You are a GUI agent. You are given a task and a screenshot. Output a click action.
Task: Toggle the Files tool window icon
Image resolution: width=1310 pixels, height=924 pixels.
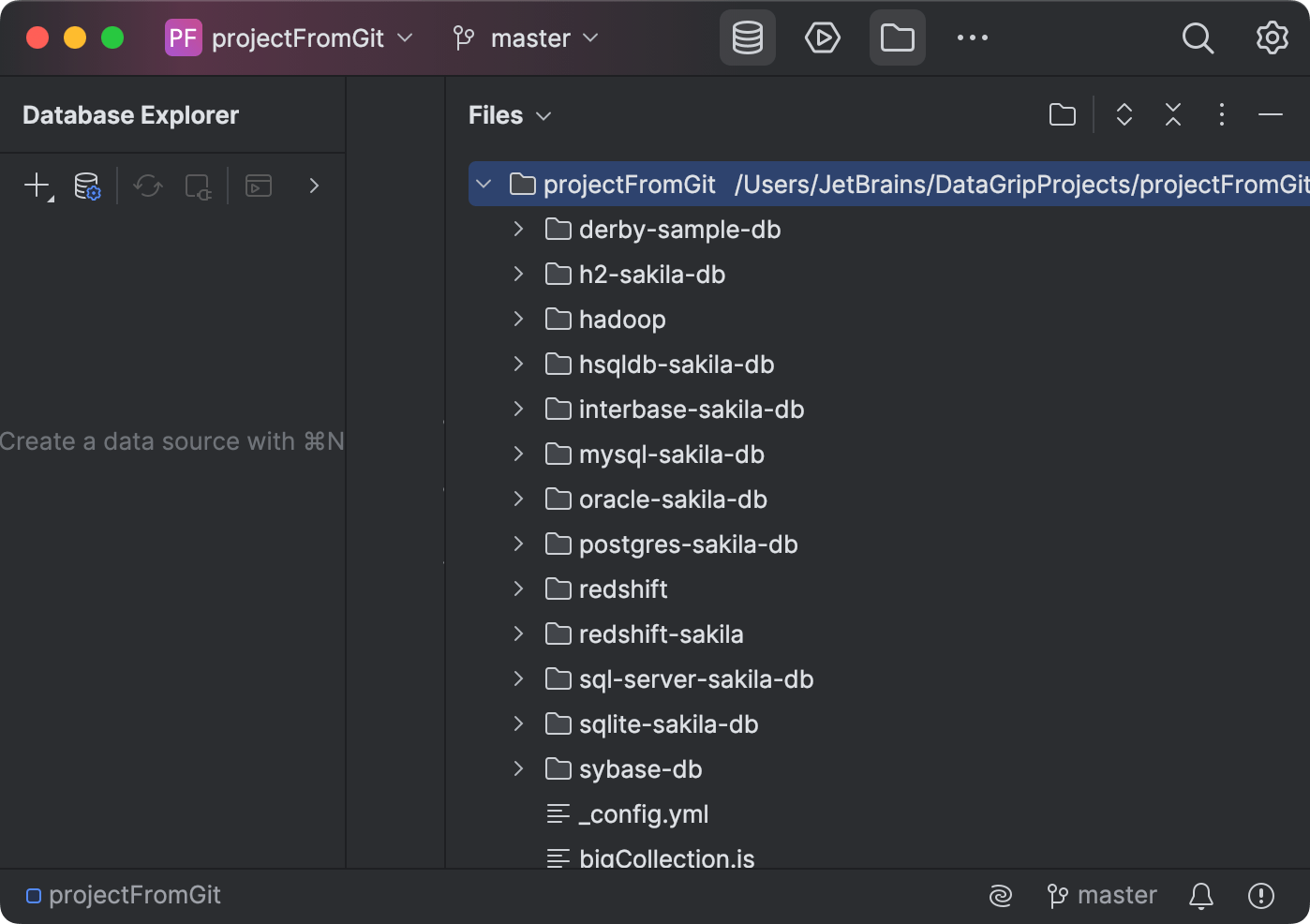[897, 38]
